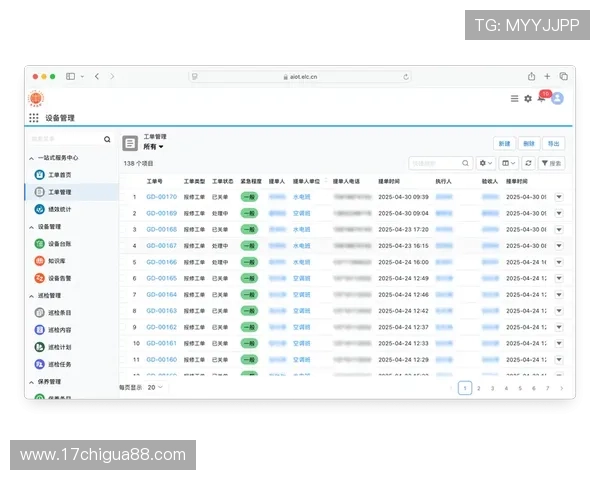600x480 pixels.
Task: Click the quick search magnifier icon
Action: coord(465,163)
